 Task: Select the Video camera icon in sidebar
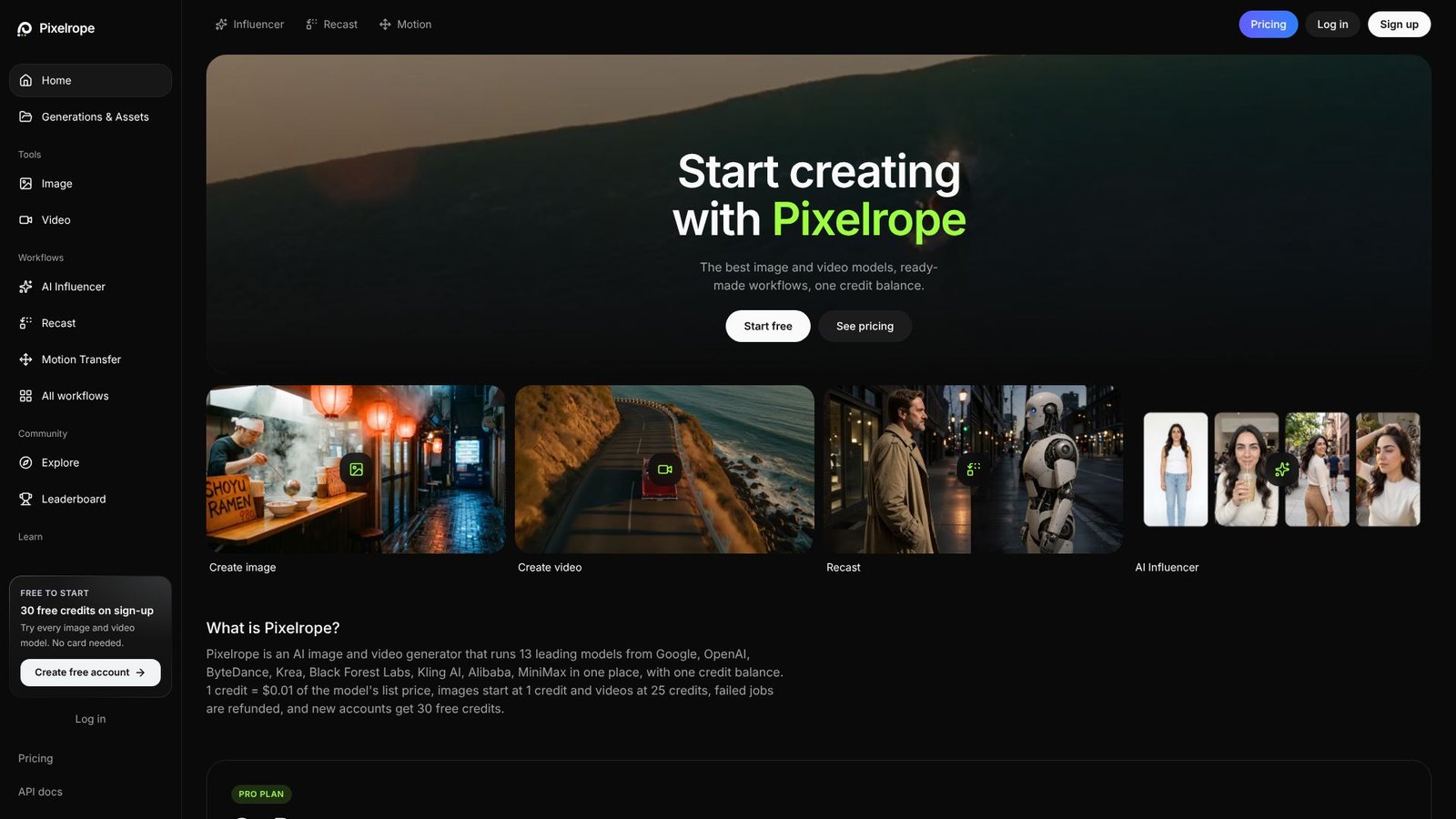[x=25, y=220]
